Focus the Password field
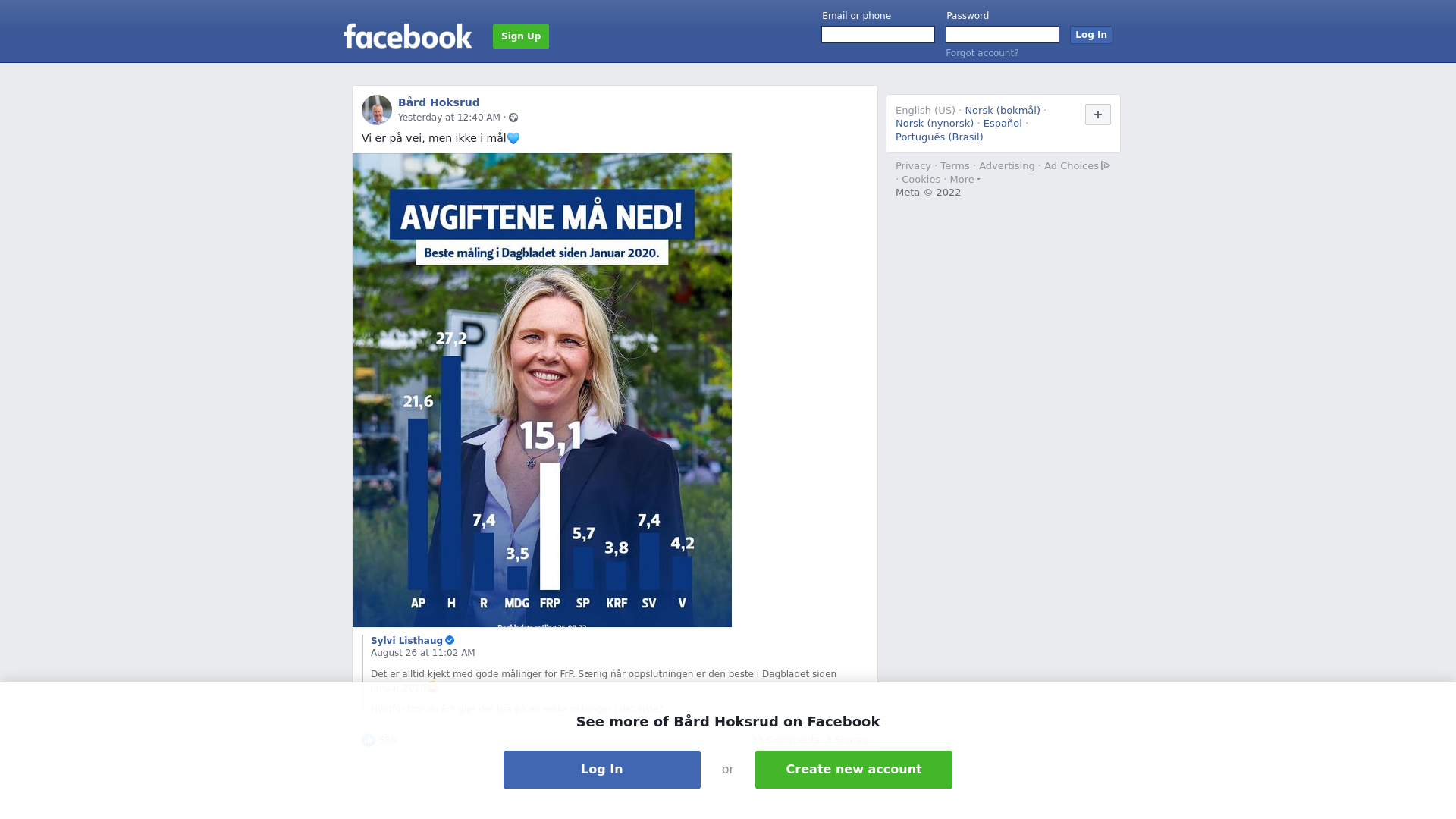This screenshot has width=1456, height=819. [1003, 35]
